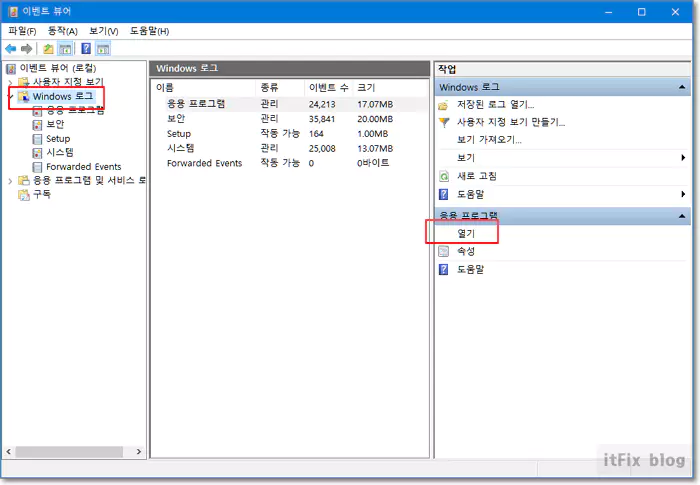The image size is (700, 485).
Task: Click the 속성 properties icon
Action: (444, 251)
